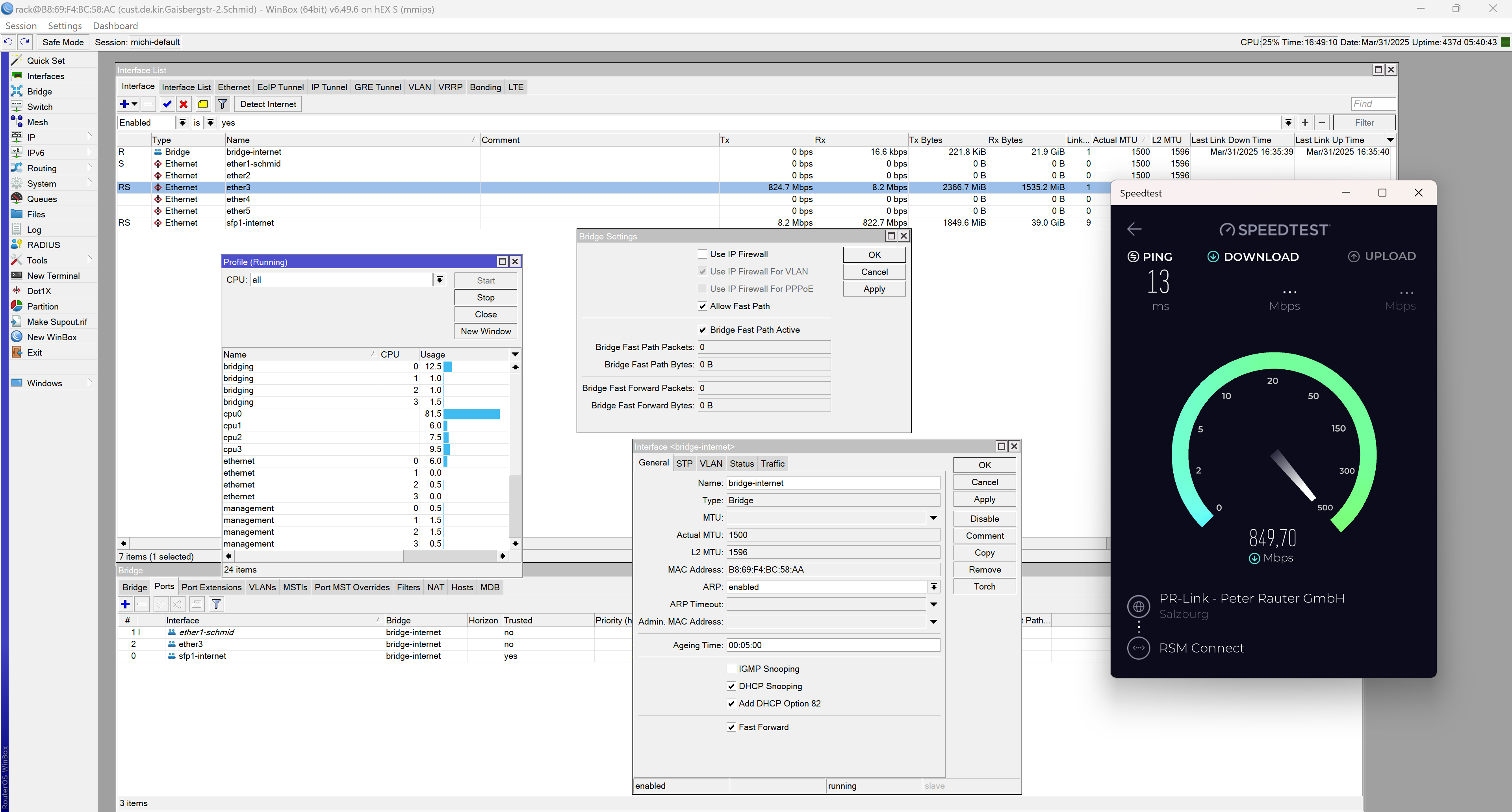
Task: Open New WinBox from the sidebar
Action: pos(52,337)
